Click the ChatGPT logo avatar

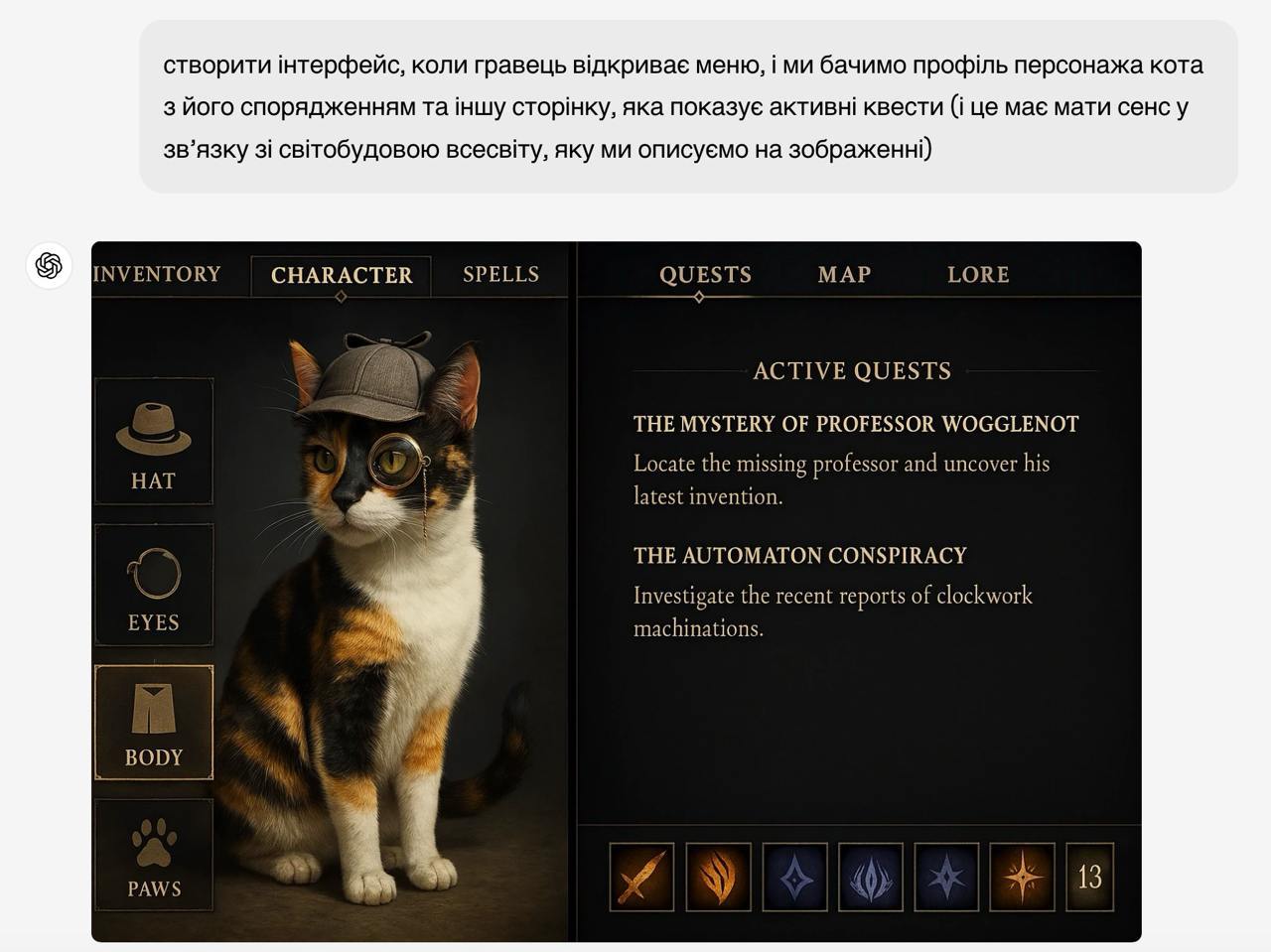point(49,265)
